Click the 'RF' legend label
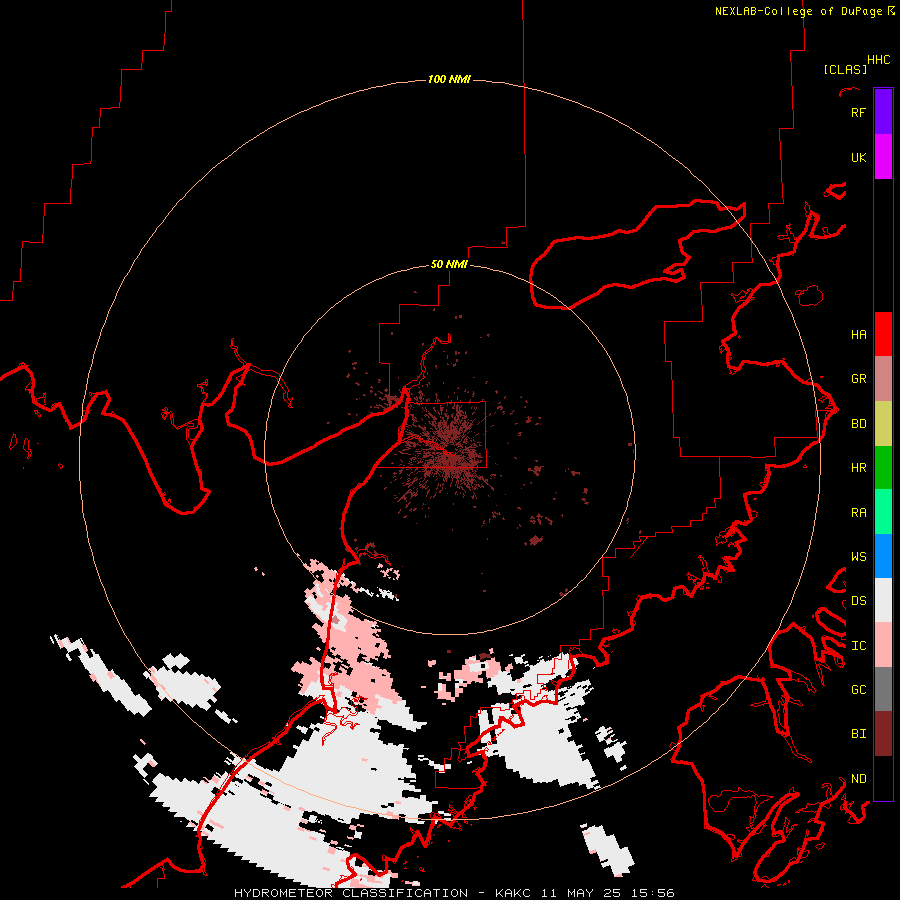Image resolution: width=900 pixels, height=900 pixels. click(858, 112)
